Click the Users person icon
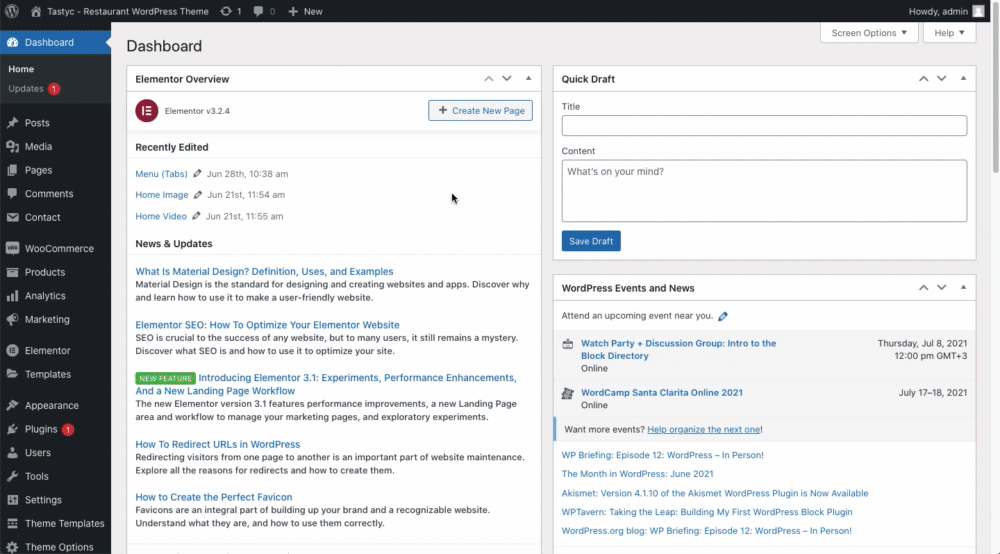The height and width of the screenshot is (554, 1000). pos(12,453)
